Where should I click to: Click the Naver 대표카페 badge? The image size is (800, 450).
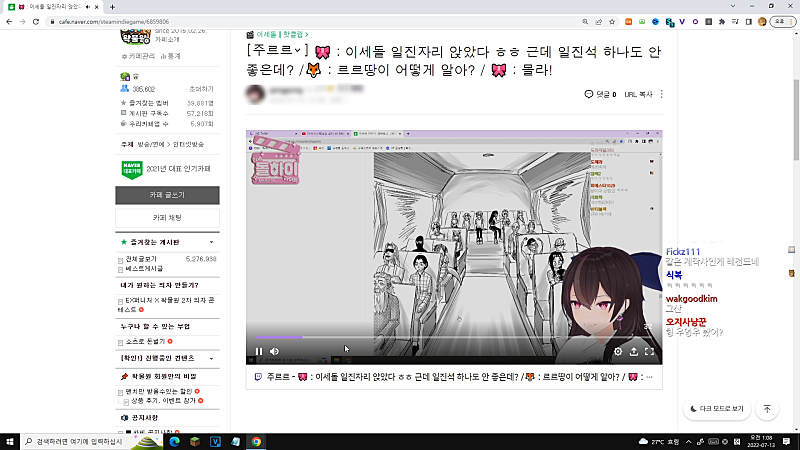coord(132,169)
